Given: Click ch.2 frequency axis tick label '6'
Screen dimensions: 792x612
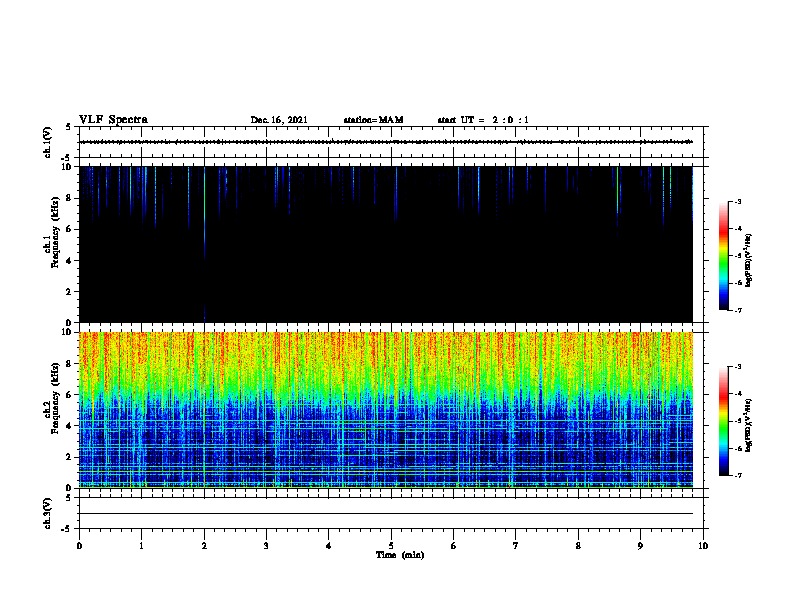Looking at the screenshot, I should point(69,395).
